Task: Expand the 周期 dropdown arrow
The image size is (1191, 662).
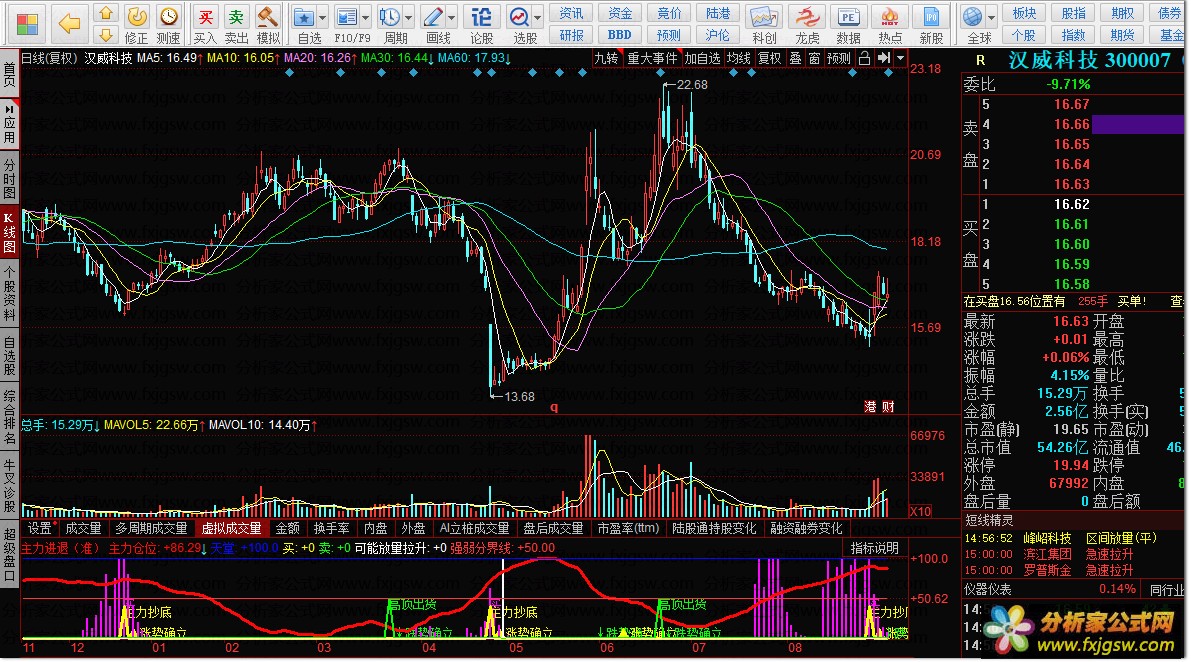Action: click(x=409, y=17)
